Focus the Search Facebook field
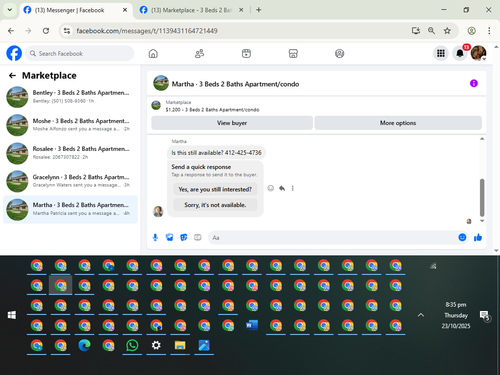 click(80, 53)
